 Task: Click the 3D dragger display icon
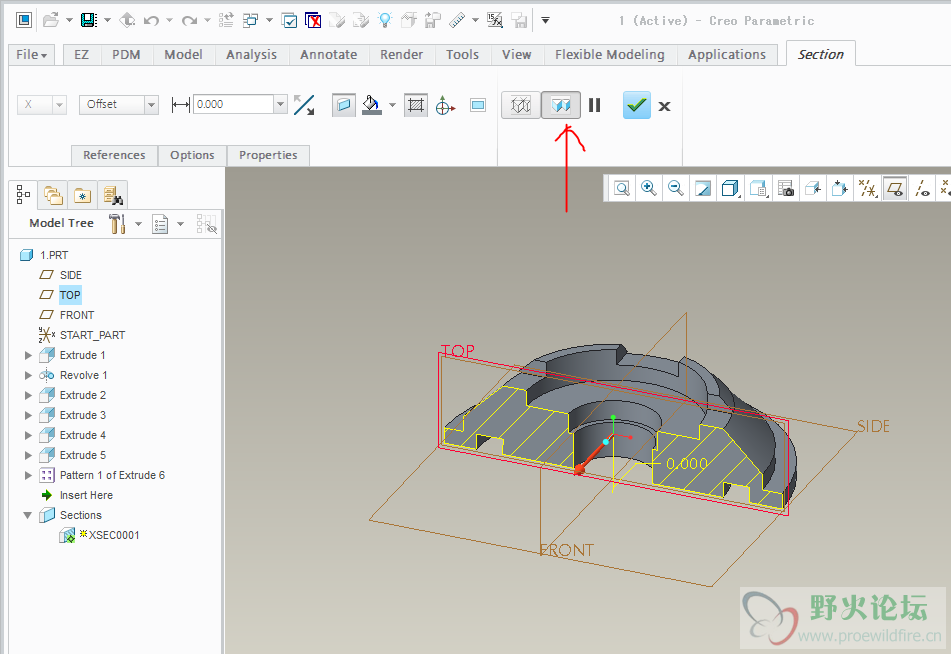(x=446, y=106)
